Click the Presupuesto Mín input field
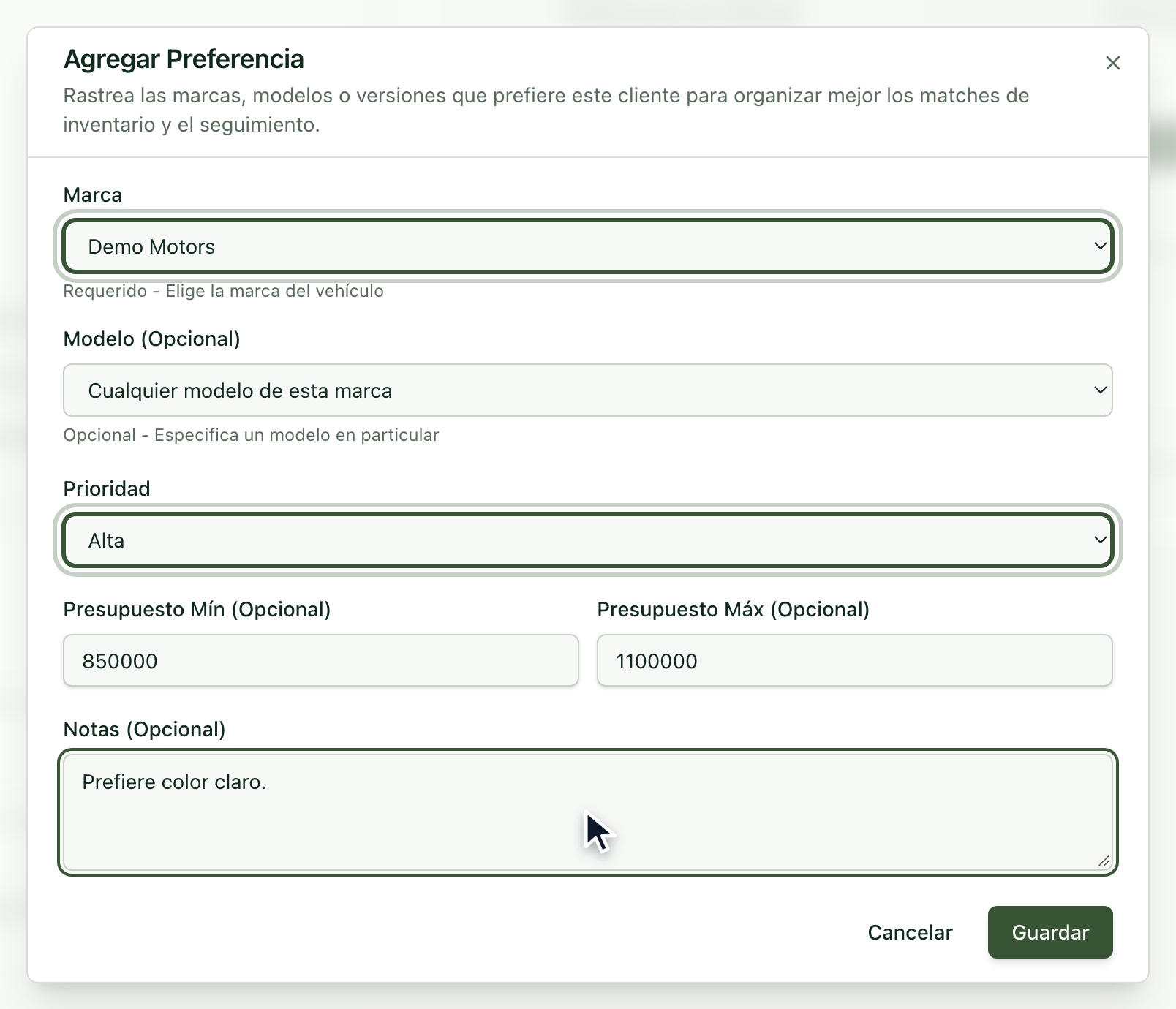 click(321, 660)
